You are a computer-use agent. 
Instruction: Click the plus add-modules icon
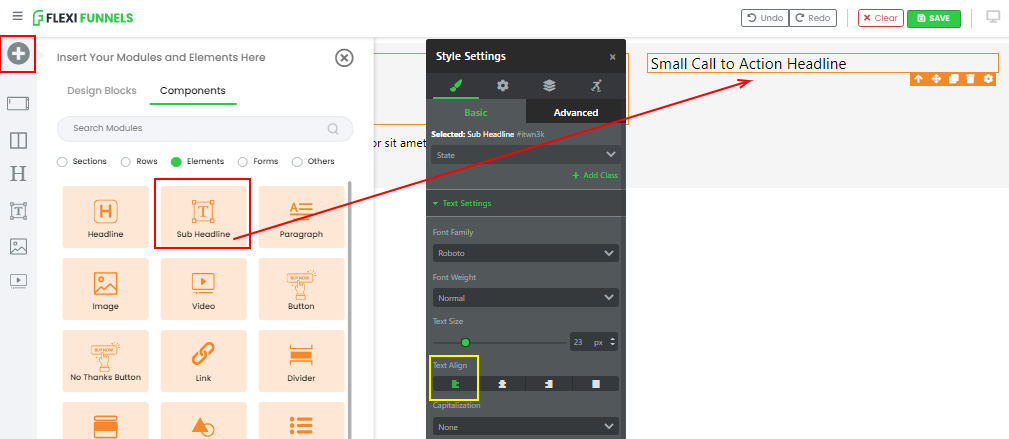[18, 54]
